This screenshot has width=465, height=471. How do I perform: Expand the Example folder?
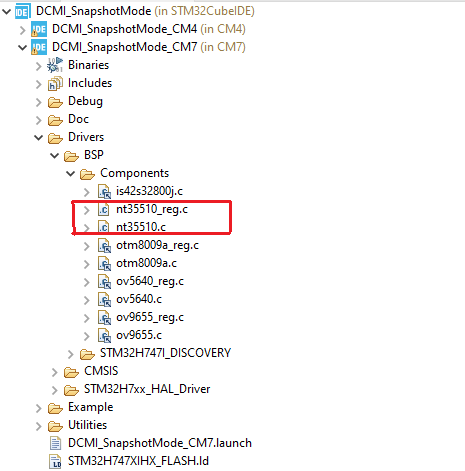point(39,408)
